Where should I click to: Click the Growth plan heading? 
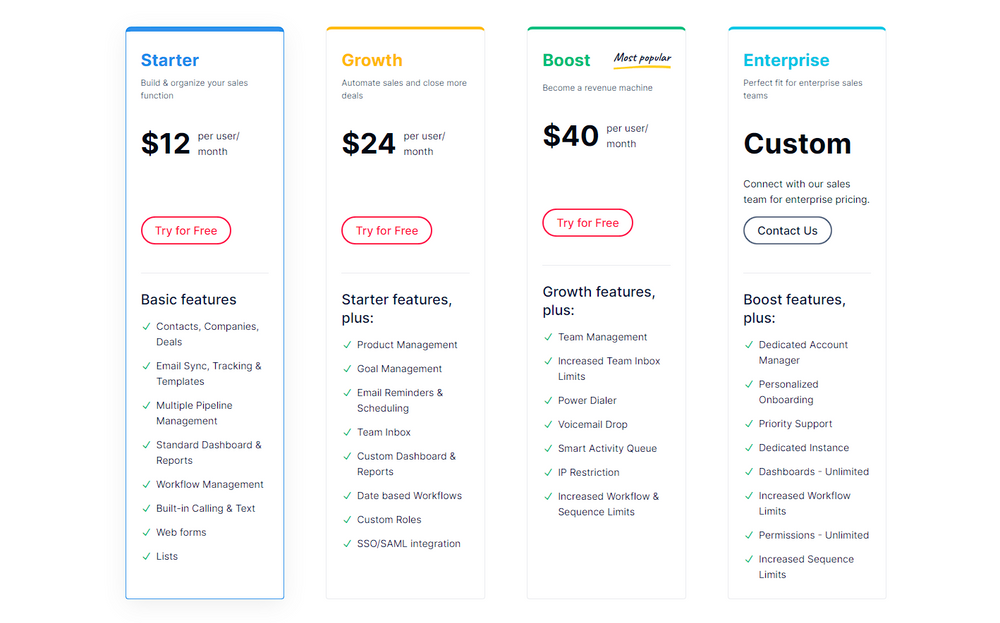point(372,60)
